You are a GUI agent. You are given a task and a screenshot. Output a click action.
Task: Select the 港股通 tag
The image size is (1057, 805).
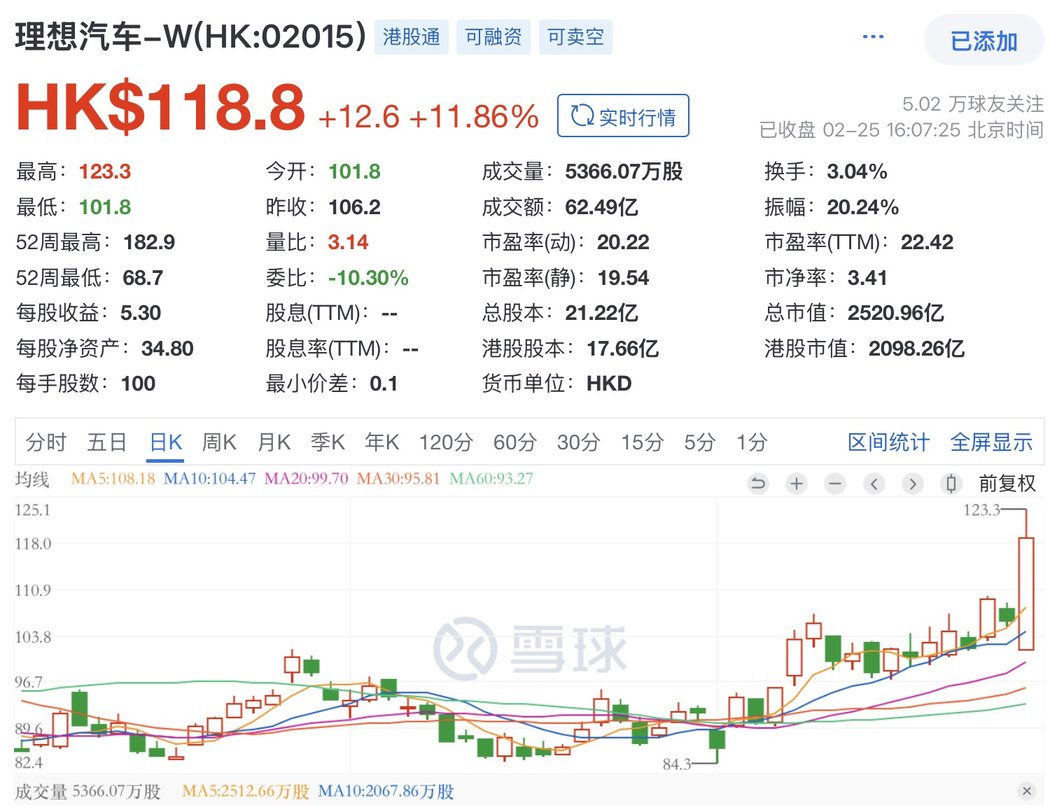pyautogui.click(x=411, y=36)
